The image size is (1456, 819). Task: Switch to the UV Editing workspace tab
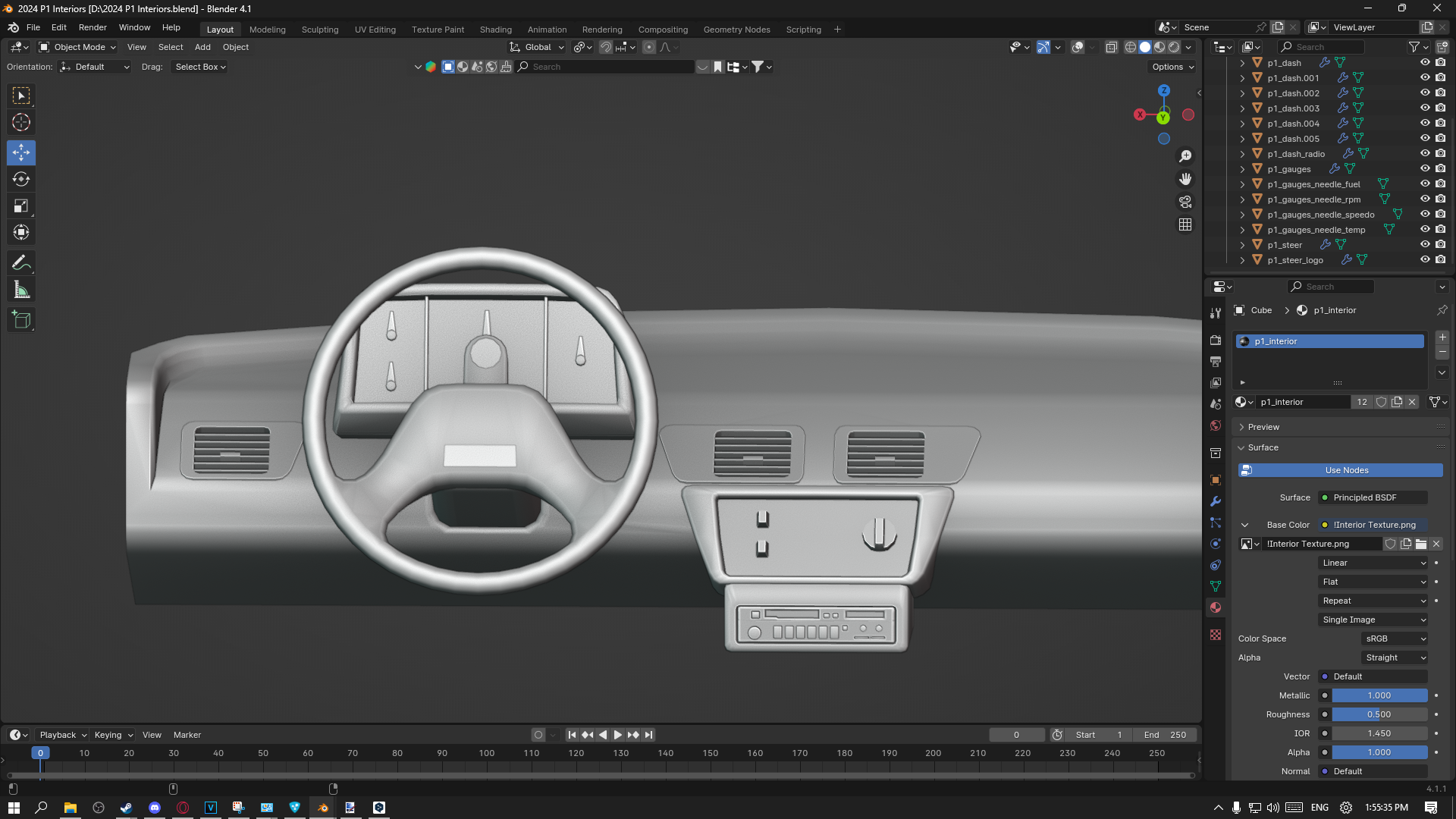[375, 30]
